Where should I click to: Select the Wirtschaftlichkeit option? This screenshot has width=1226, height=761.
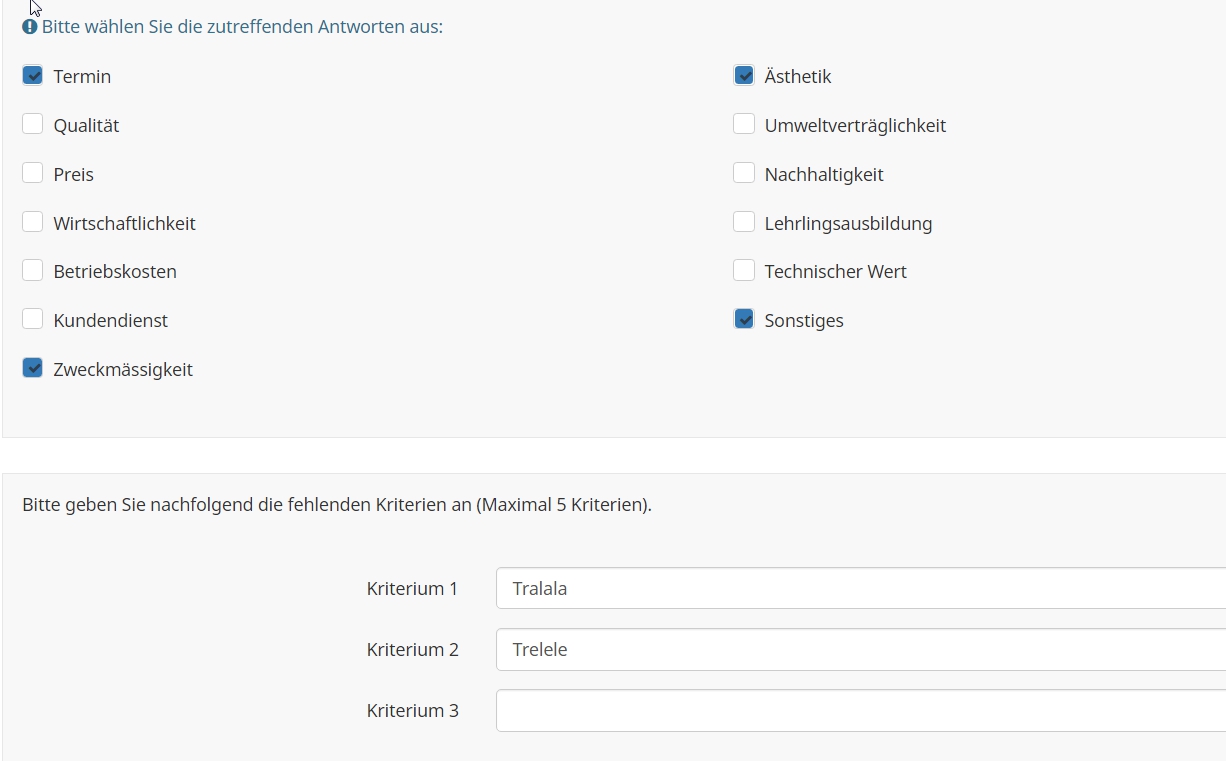coord(33,222)
